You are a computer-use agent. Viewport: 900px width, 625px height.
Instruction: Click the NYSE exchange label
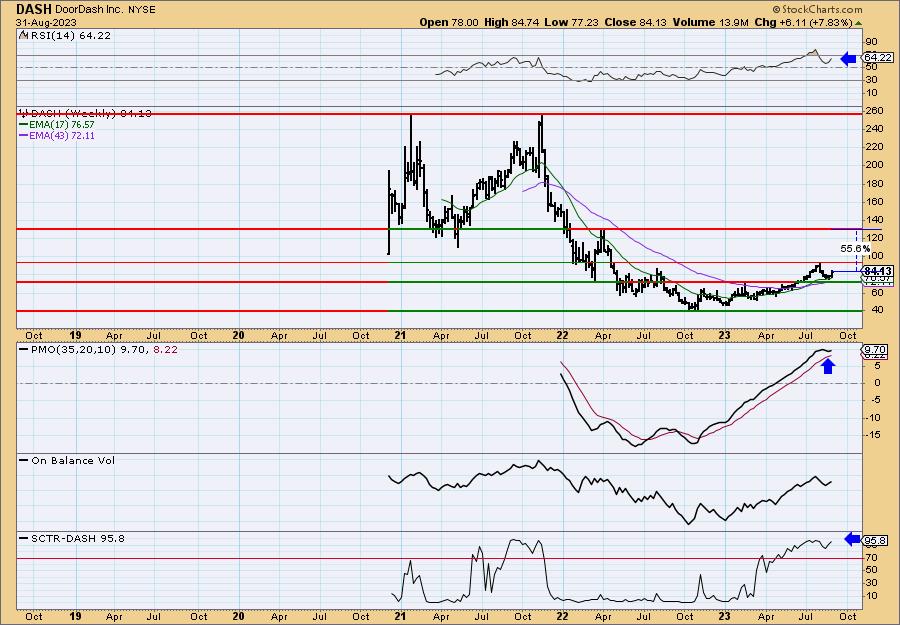tap(142, 10)
